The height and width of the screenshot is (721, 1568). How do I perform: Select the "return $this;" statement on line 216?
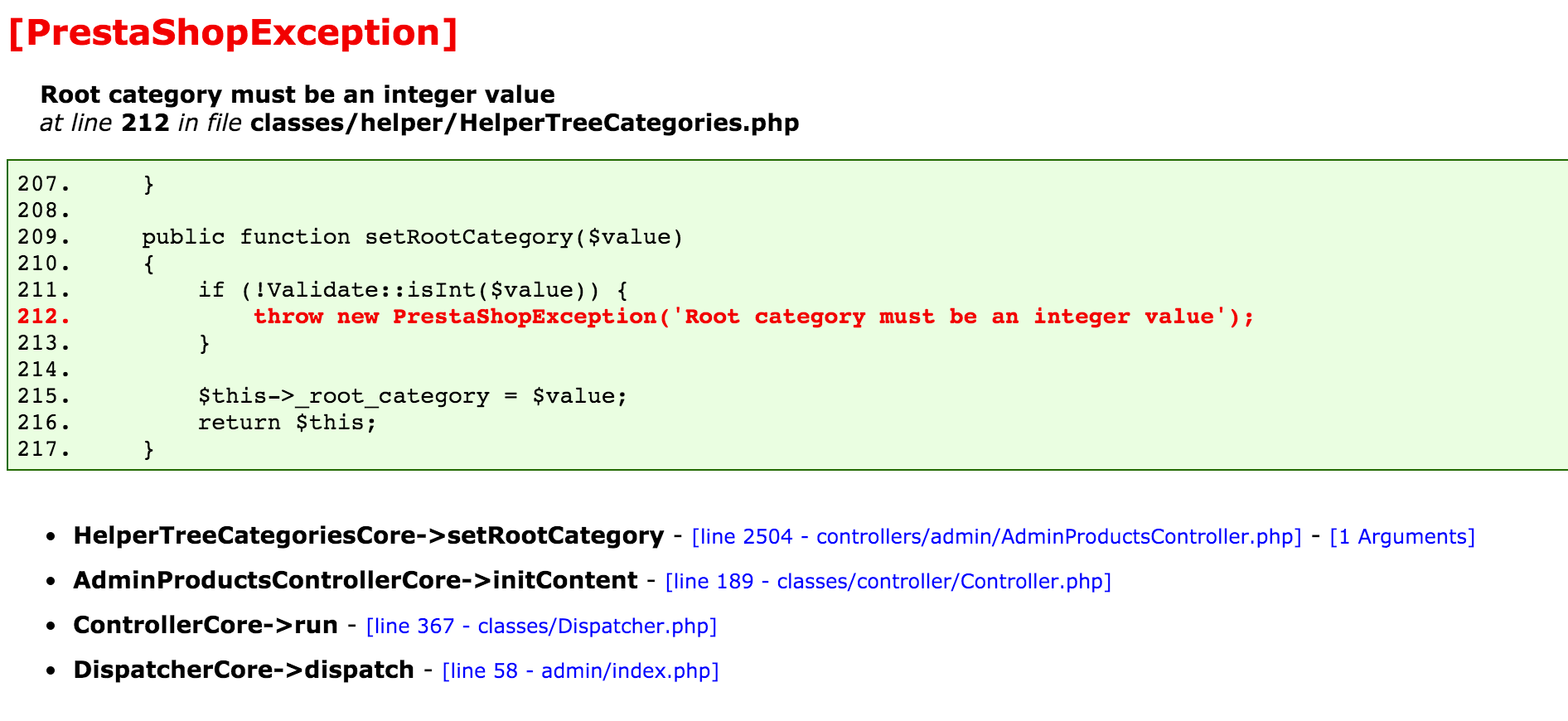[288, 423]
